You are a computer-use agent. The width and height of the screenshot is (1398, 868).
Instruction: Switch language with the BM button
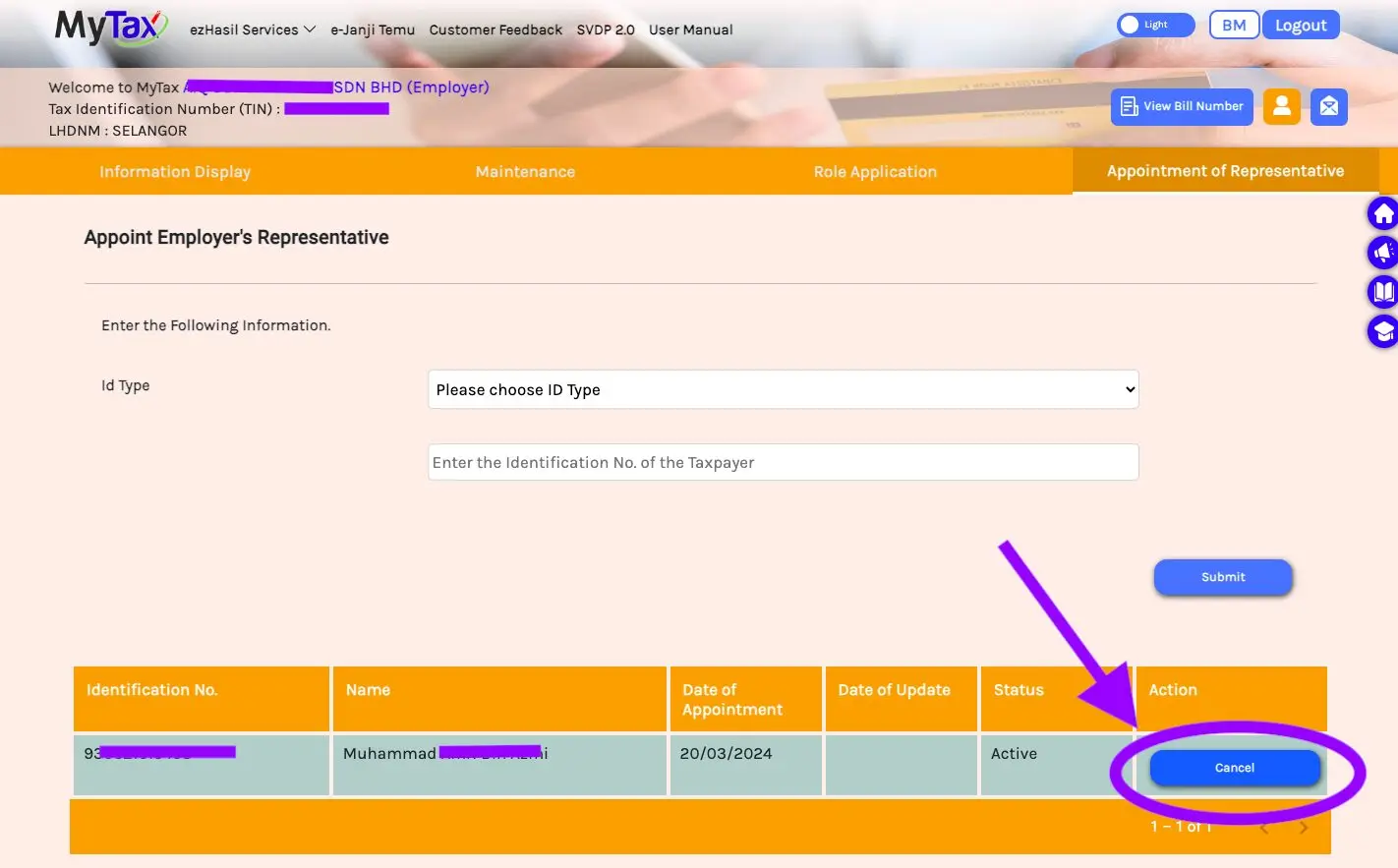[x=1234, y=25]
